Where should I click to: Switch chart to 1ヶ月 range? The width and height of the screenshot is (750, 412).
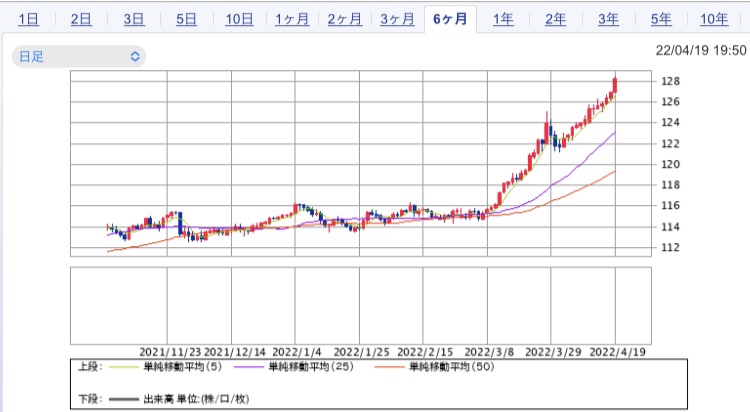(292, 19)
